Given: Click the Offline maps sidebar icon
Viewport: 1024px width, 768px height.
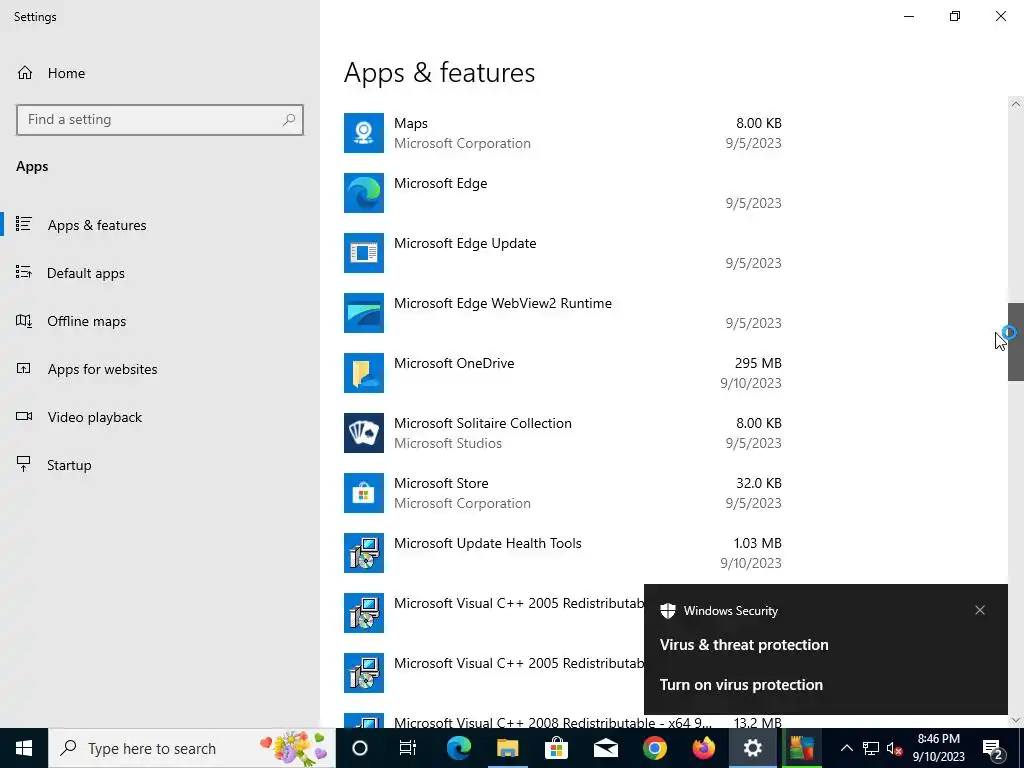Looking at the screenshot, I should click(x=24, y=320).
